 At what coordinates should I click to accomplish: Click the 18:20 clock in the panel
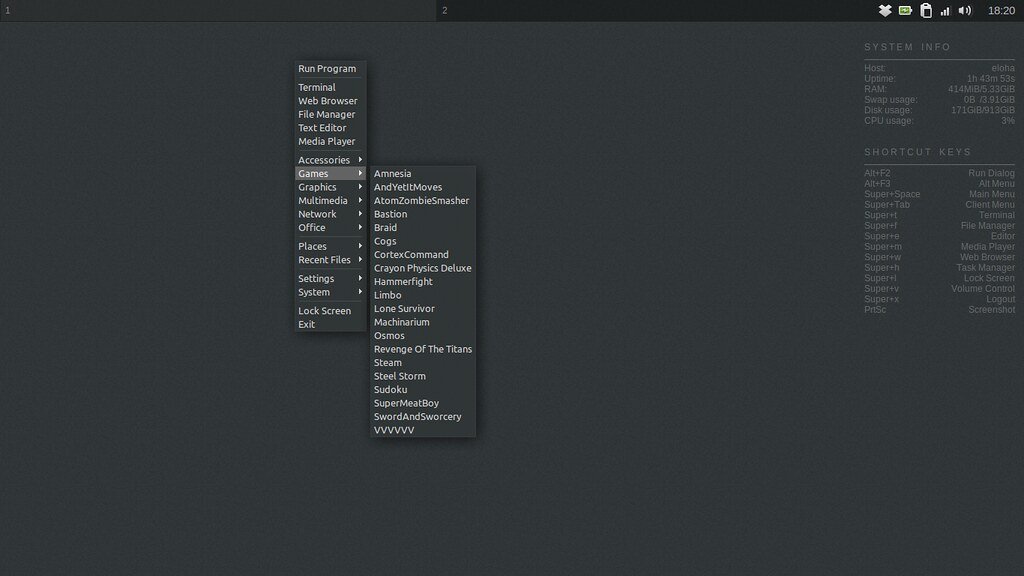point(1001,10)
